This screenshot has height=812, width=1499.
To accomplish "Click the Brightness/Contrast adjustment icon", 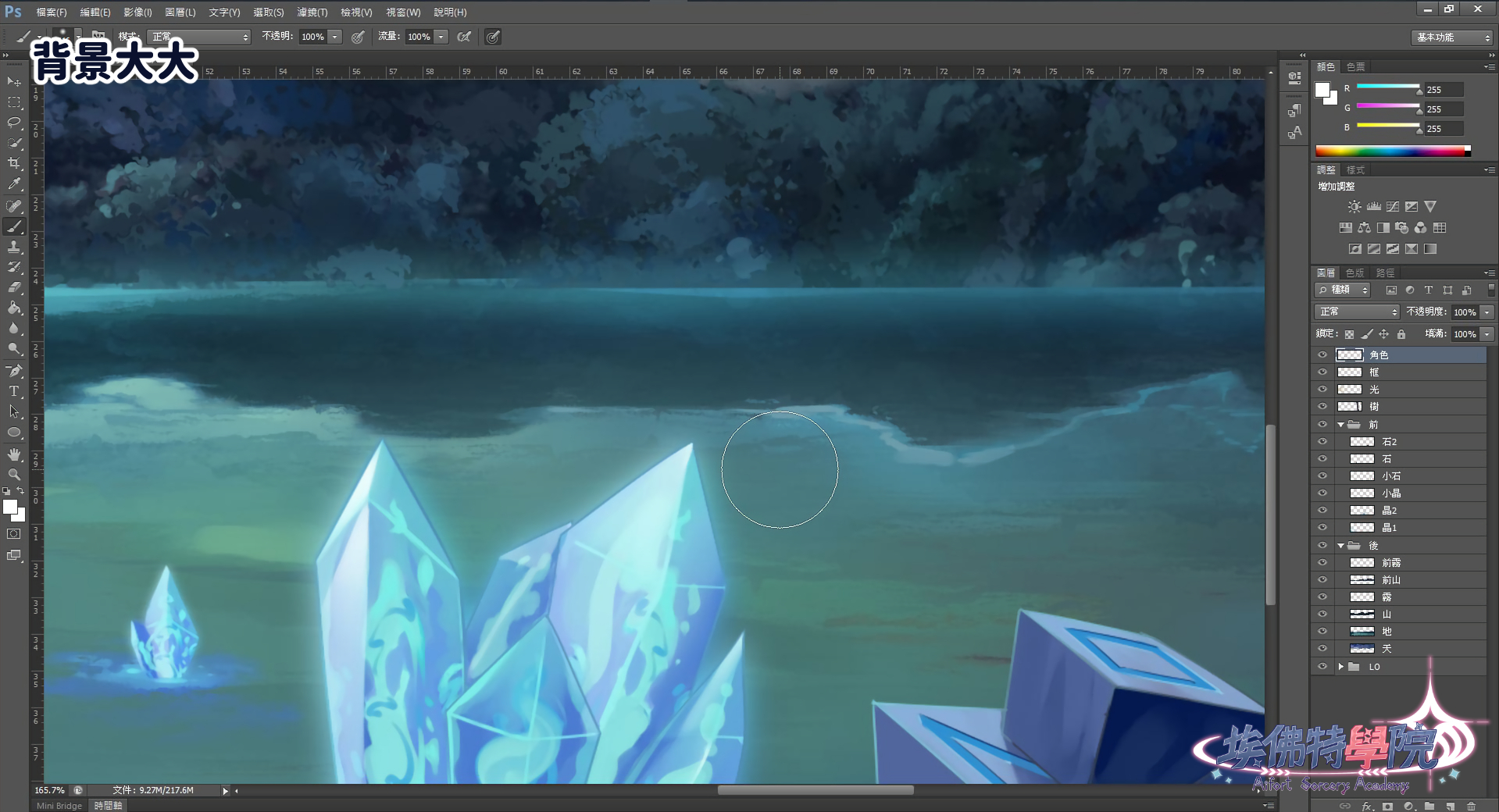I will (1354, 207).
